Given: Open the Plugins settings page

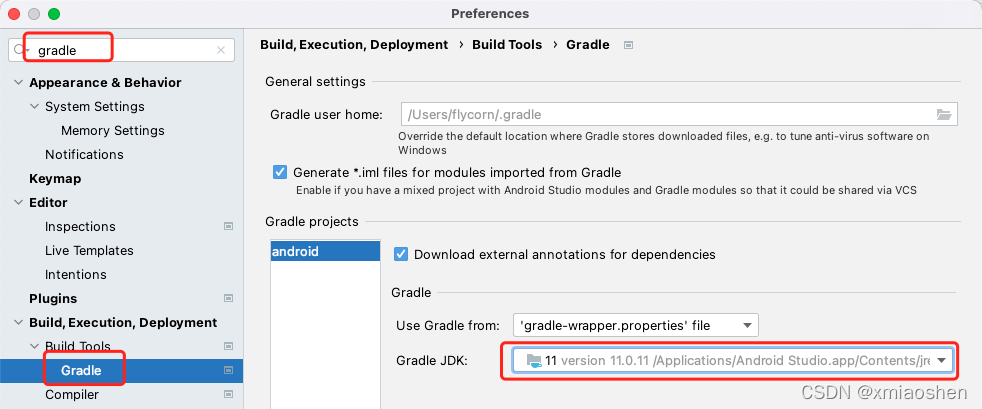Looking at the screenshot, I should [x=53, y=298].
